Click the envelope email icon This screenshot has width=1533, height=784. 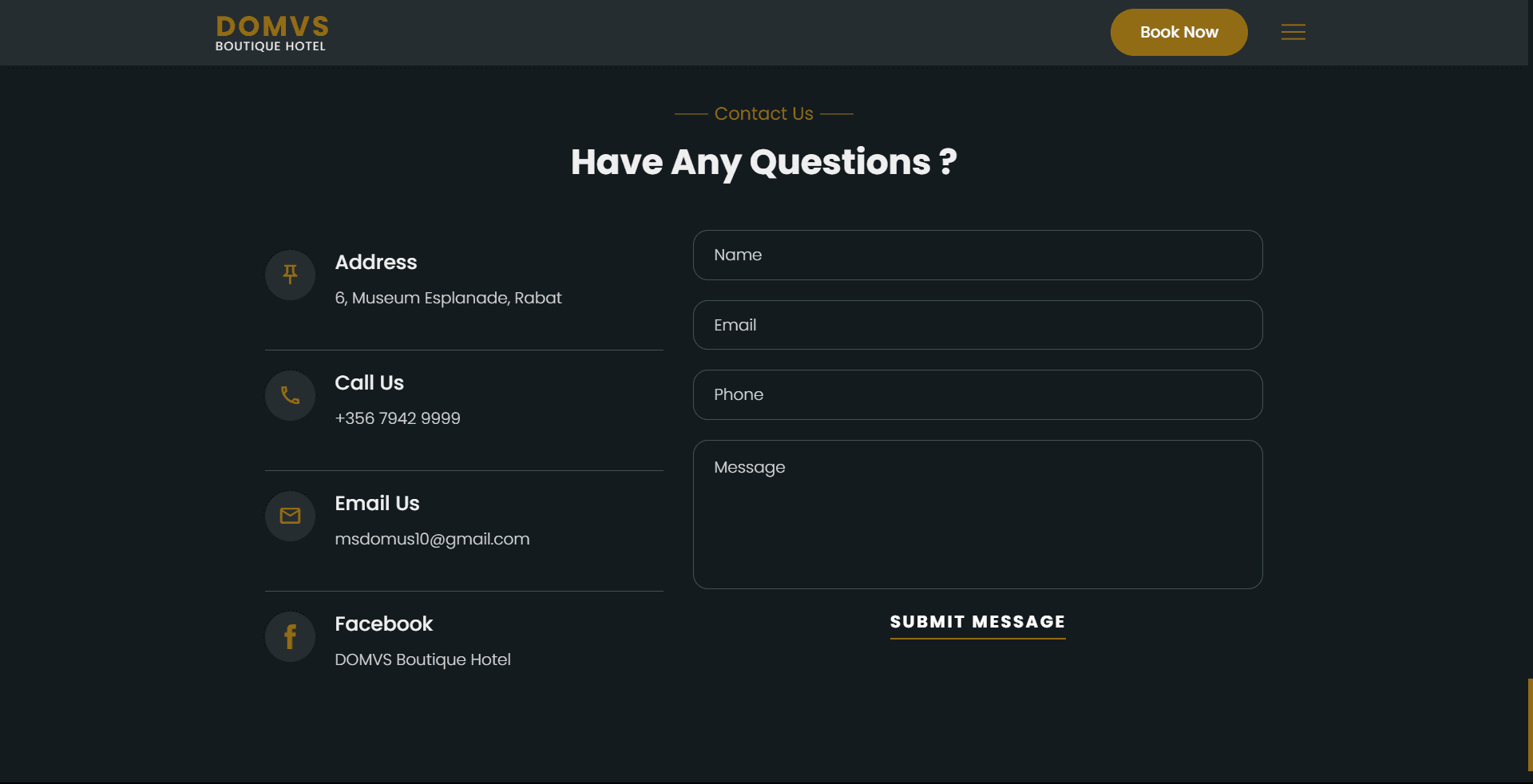[290, 516]
